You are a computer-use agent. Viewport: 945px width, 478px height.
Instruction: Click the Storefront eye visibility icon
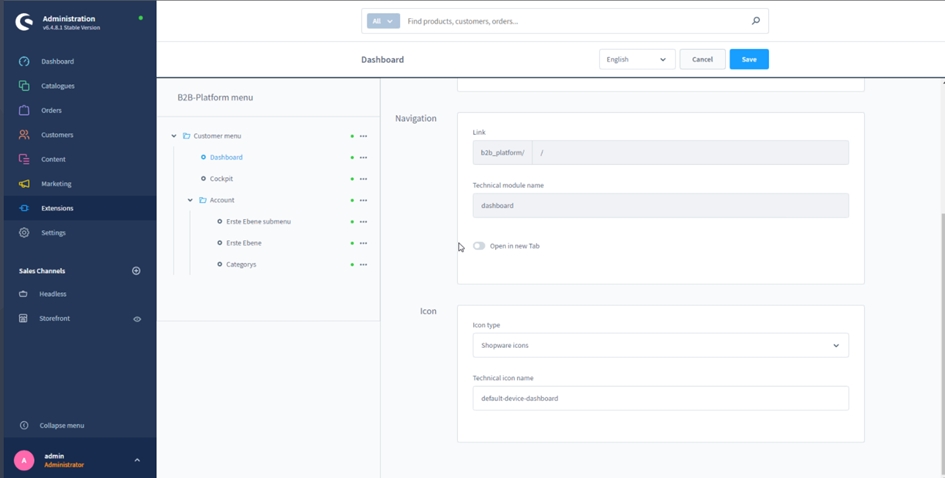coord(137,319)
